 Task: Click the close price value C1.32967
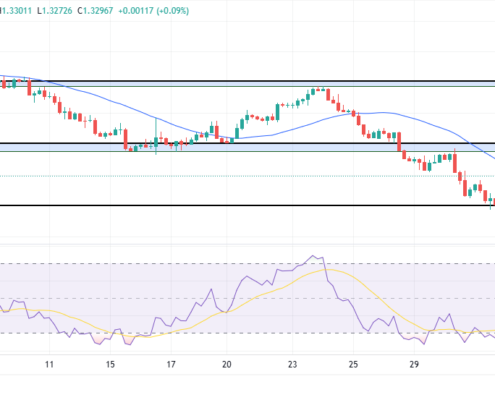pos(95,11)
